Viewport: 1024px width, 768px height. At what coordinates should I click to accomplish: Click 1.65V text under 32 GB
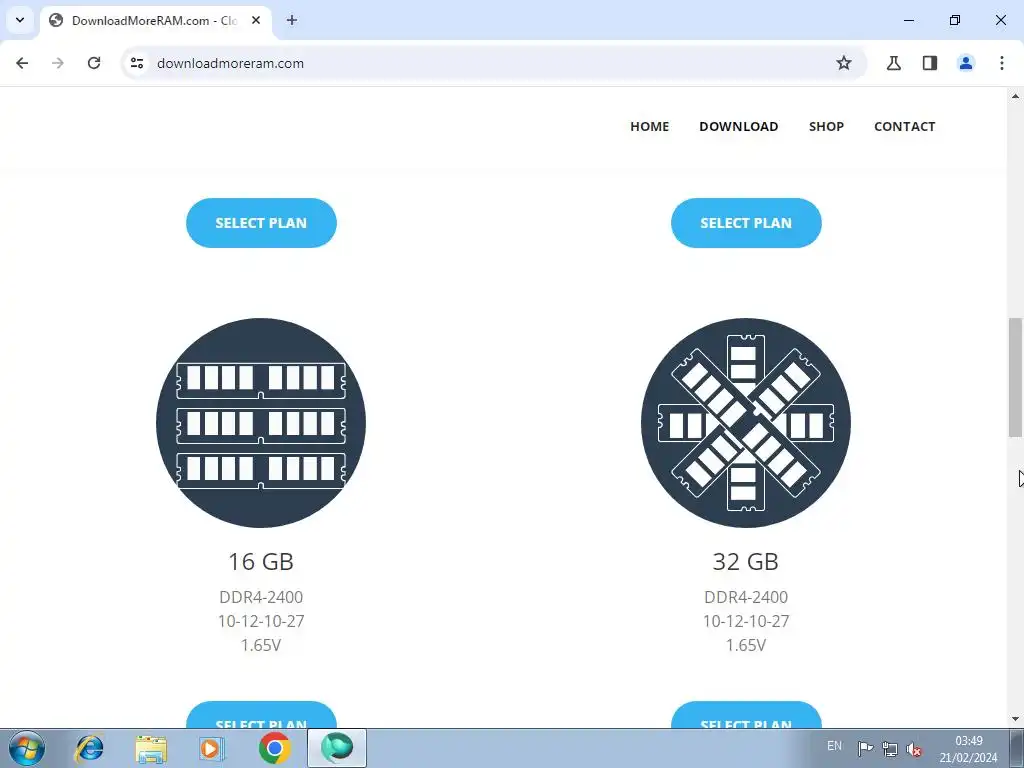[746, 645]
